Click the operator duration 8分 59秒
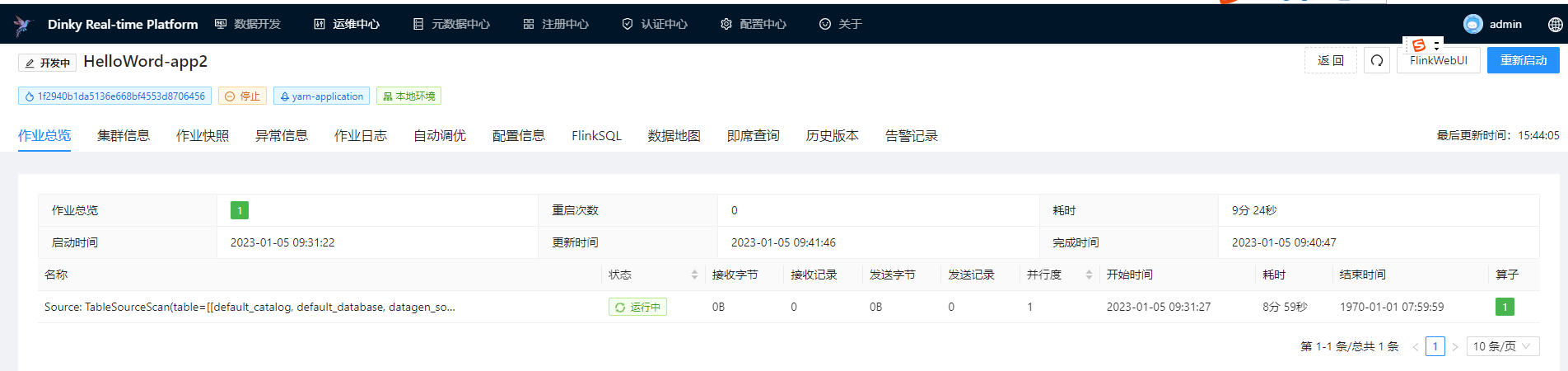 click(1285, 307)
